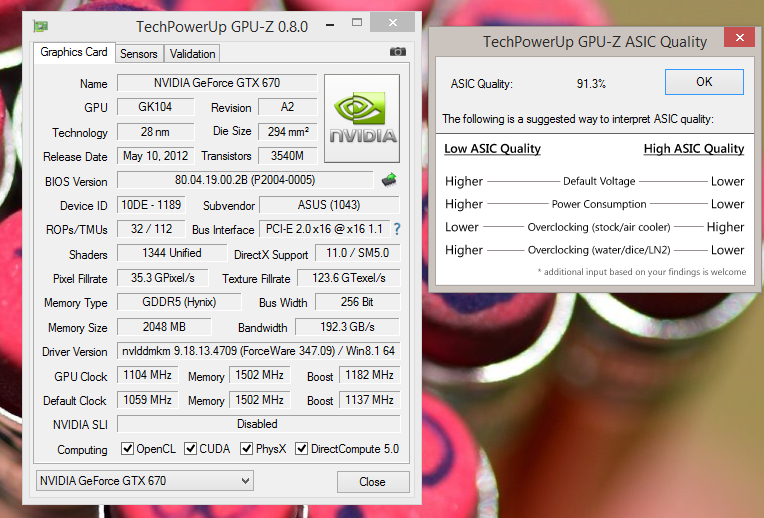
Task: Click the NVIDIA logo image
Action: 362,118
